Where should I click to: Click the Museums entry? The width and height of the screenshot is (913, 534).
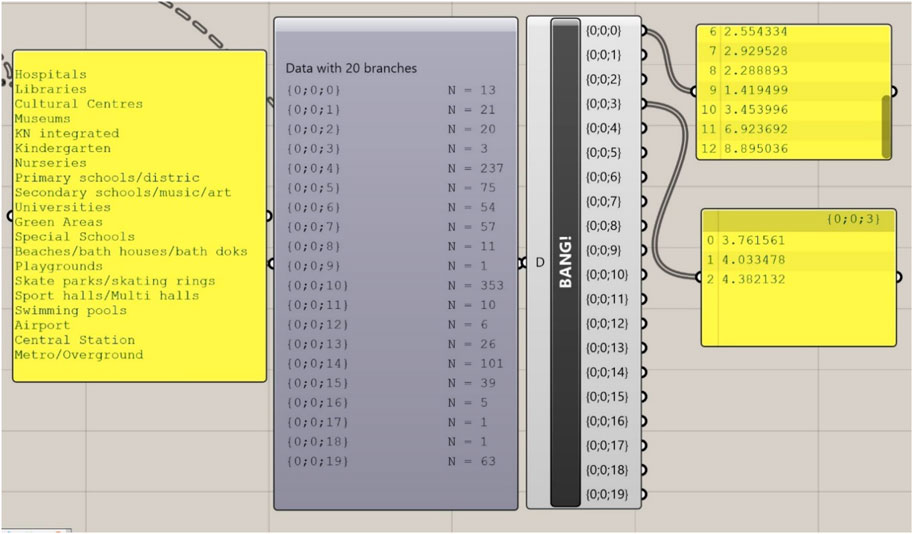pyautogui.click(x=43, y=119)
